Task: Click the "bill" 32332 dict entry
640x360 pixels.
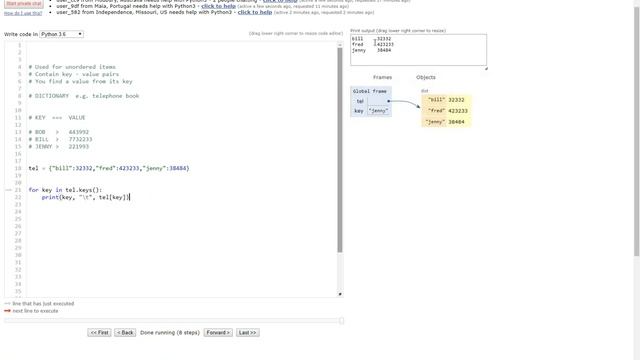Action: click(x=446, y=100)
